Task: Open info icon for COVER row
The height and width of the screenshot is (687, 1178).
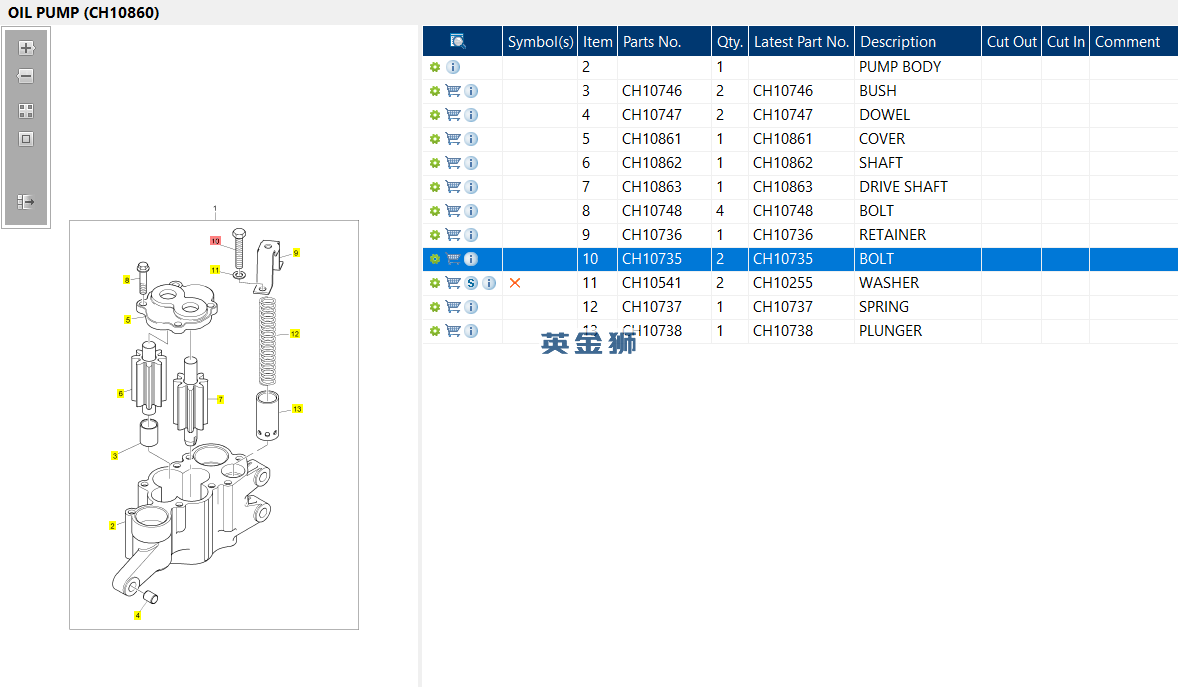Action: 471,139
